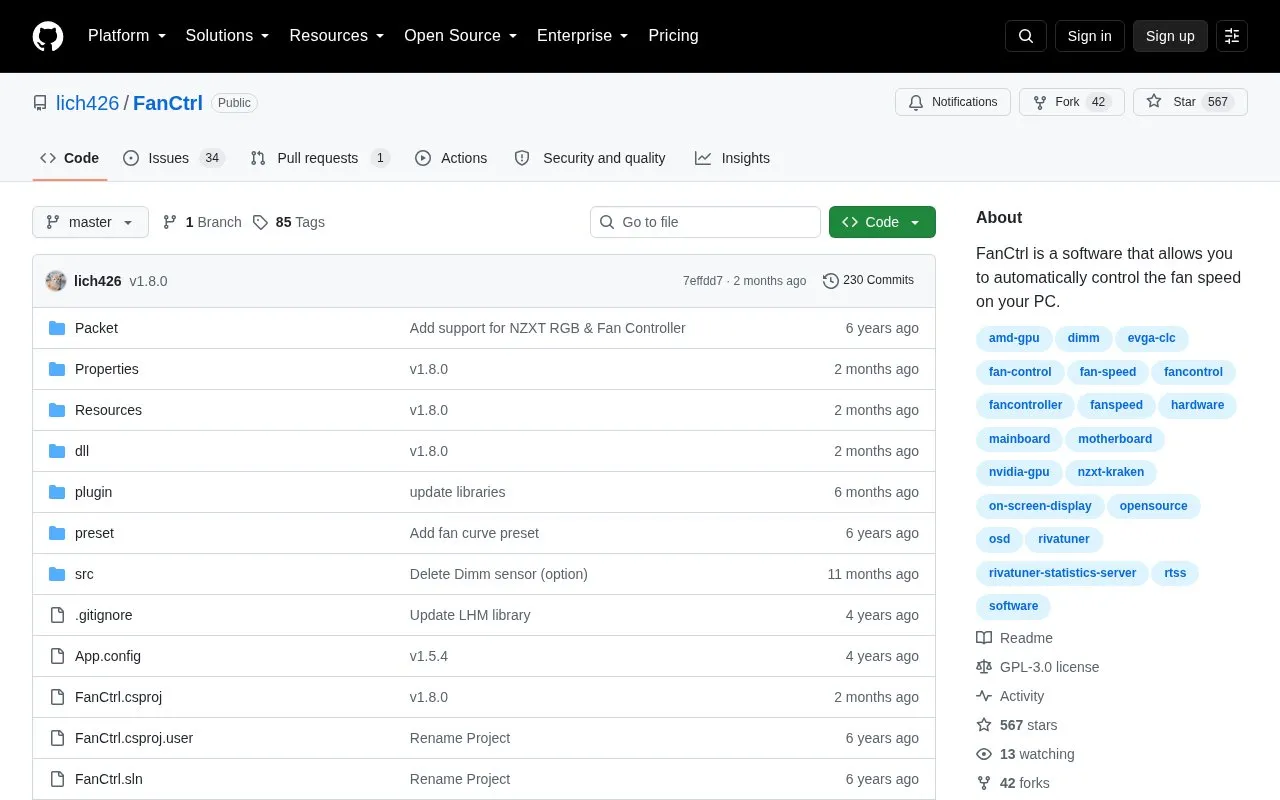This screenshot has height=800, width=1280.
Task: Click the Sign up button
Action: click(x=1170, y=36)
